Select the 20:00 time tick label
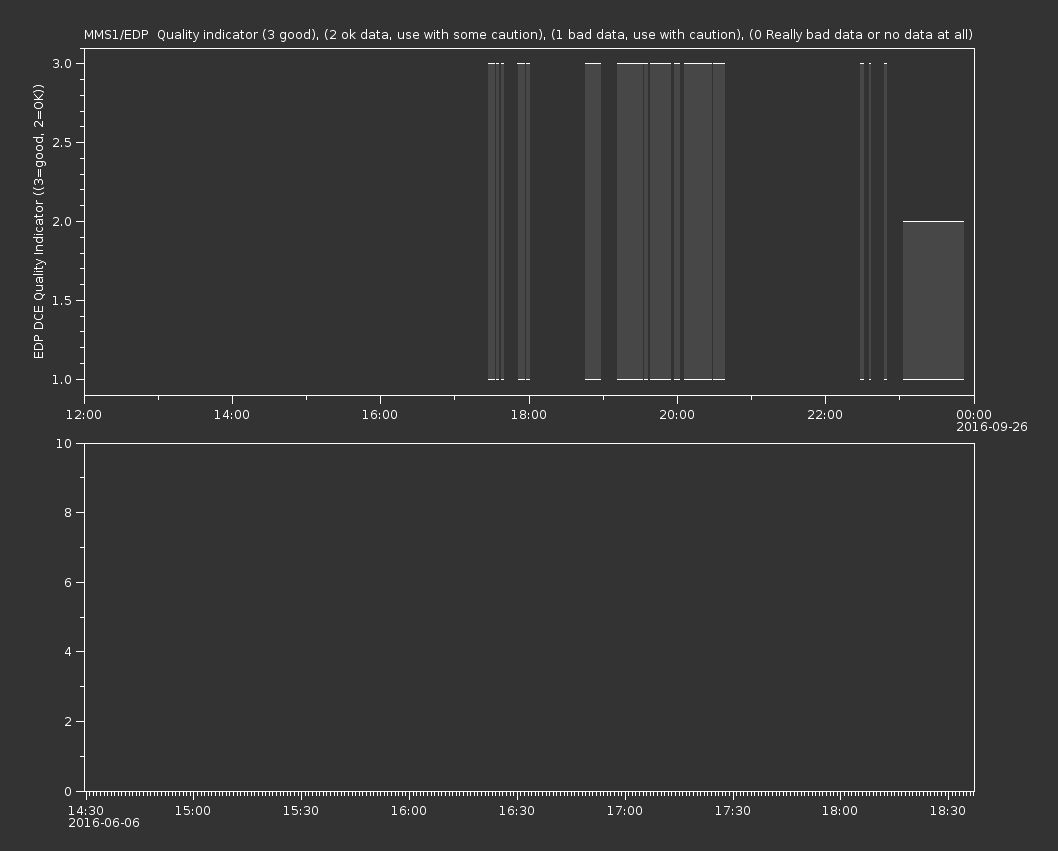 [677, 414]
